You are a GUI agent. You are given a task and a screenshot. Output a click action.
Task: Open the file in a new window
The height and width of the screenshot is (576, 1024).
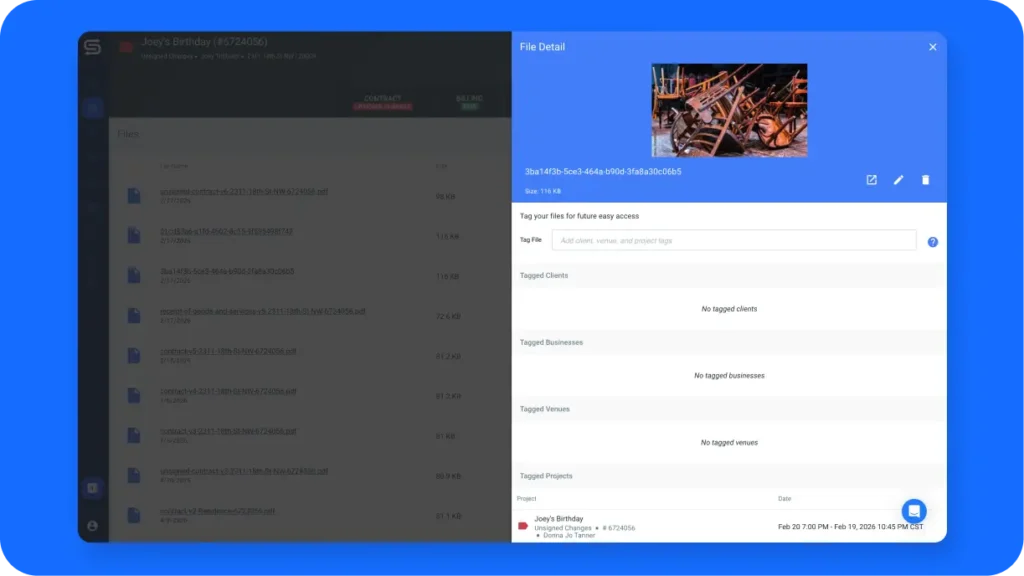pos(871,180)
